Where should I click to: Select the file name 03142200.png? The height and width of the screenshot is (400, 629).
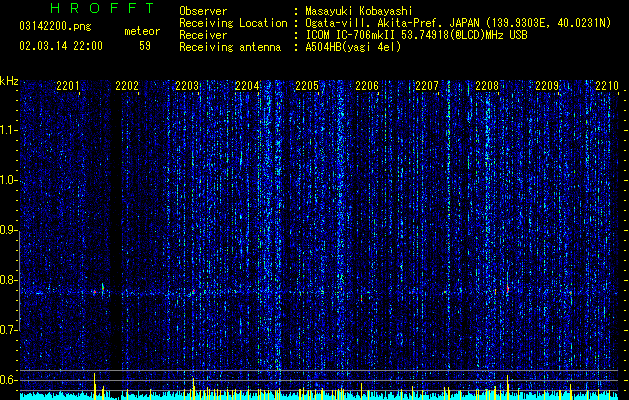click(55, 27)
